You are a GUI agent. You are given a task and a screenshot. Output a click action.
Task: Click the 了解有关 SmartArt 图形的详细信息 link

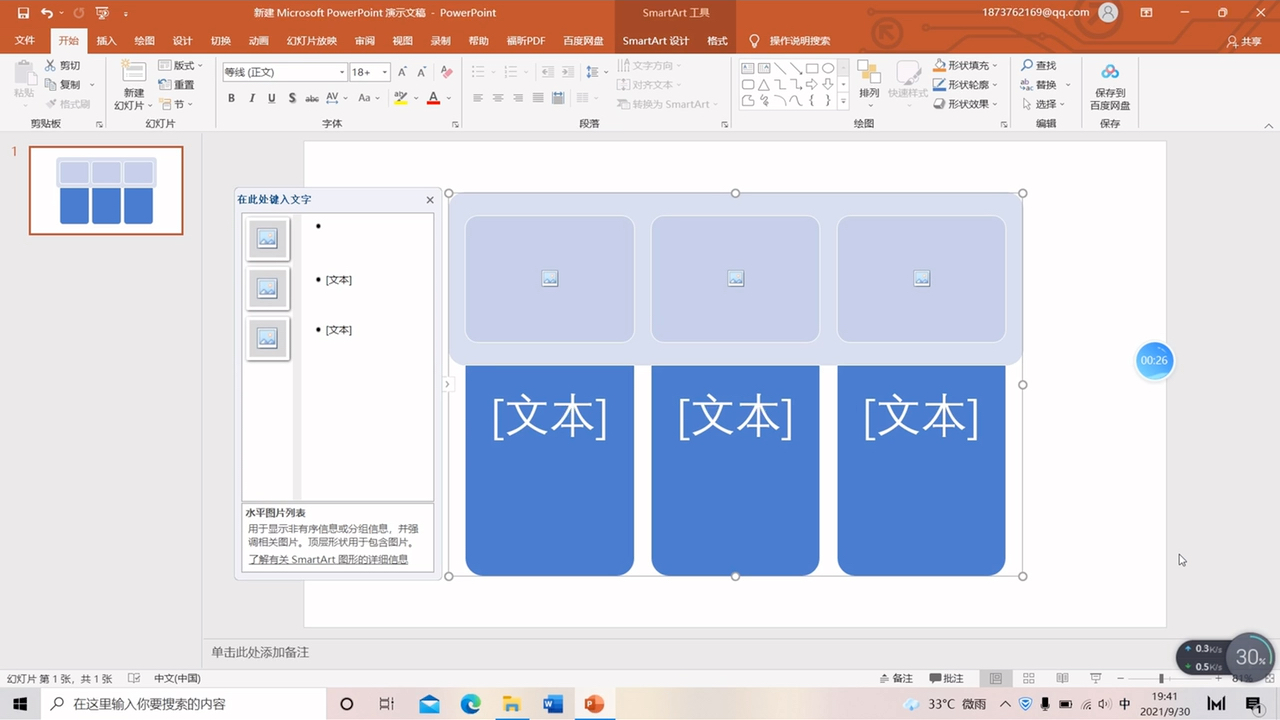[x=327, y=560]
